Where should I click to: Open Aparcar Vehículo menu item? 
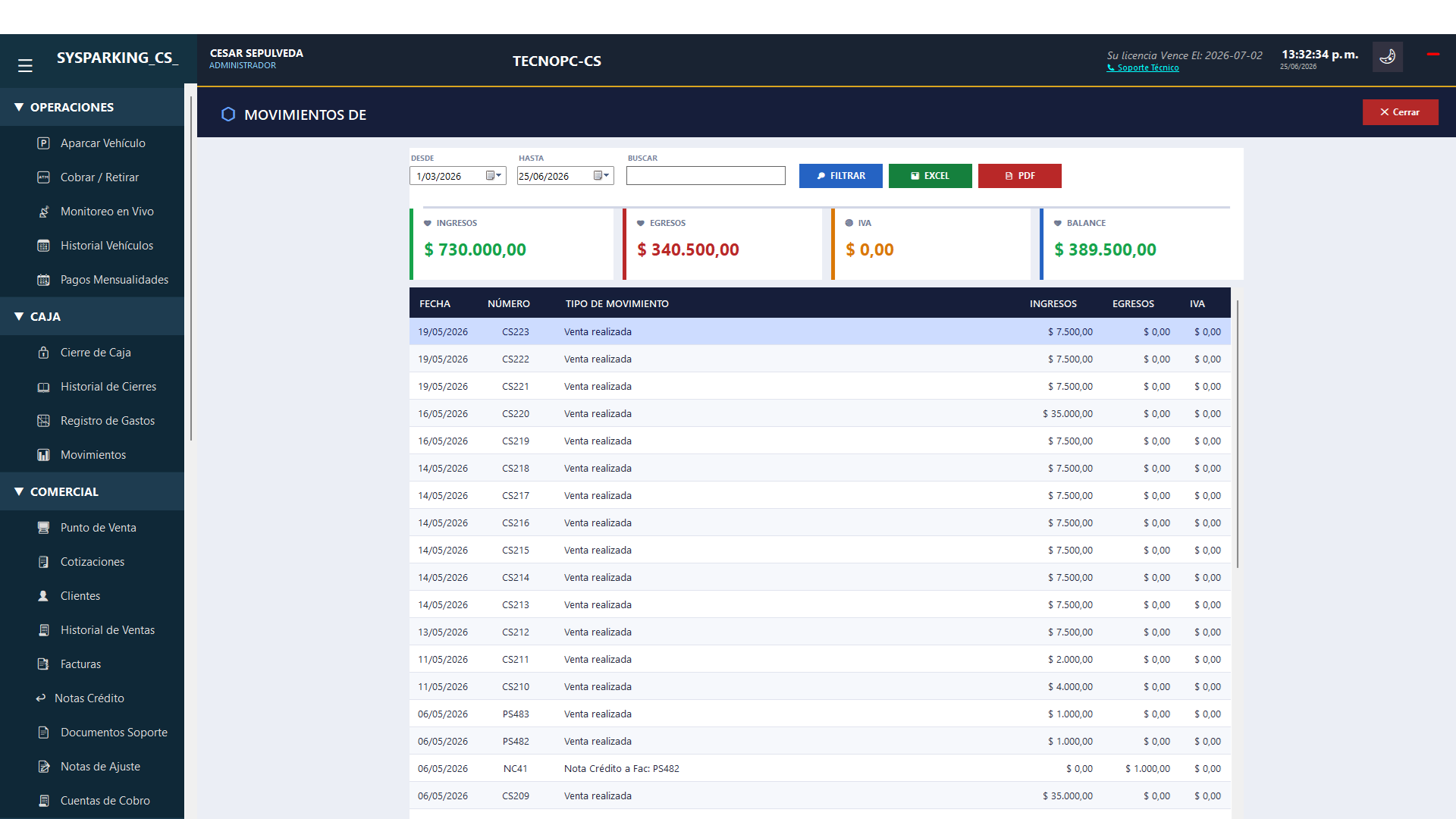tap(92, 143)
